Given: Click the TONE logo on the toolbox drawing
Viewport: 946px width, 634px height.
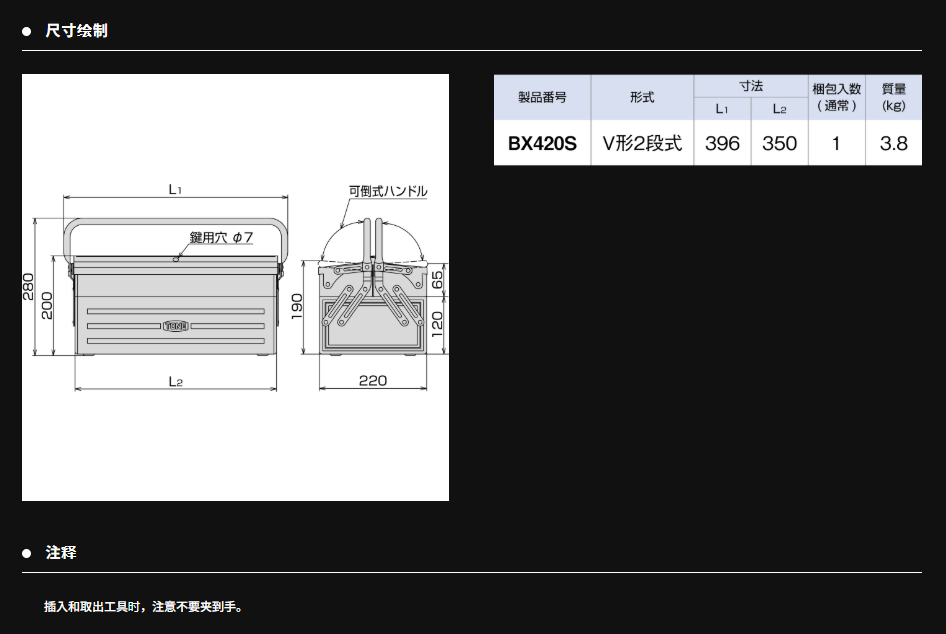Looking at the screenshot, I should point(176,325).
